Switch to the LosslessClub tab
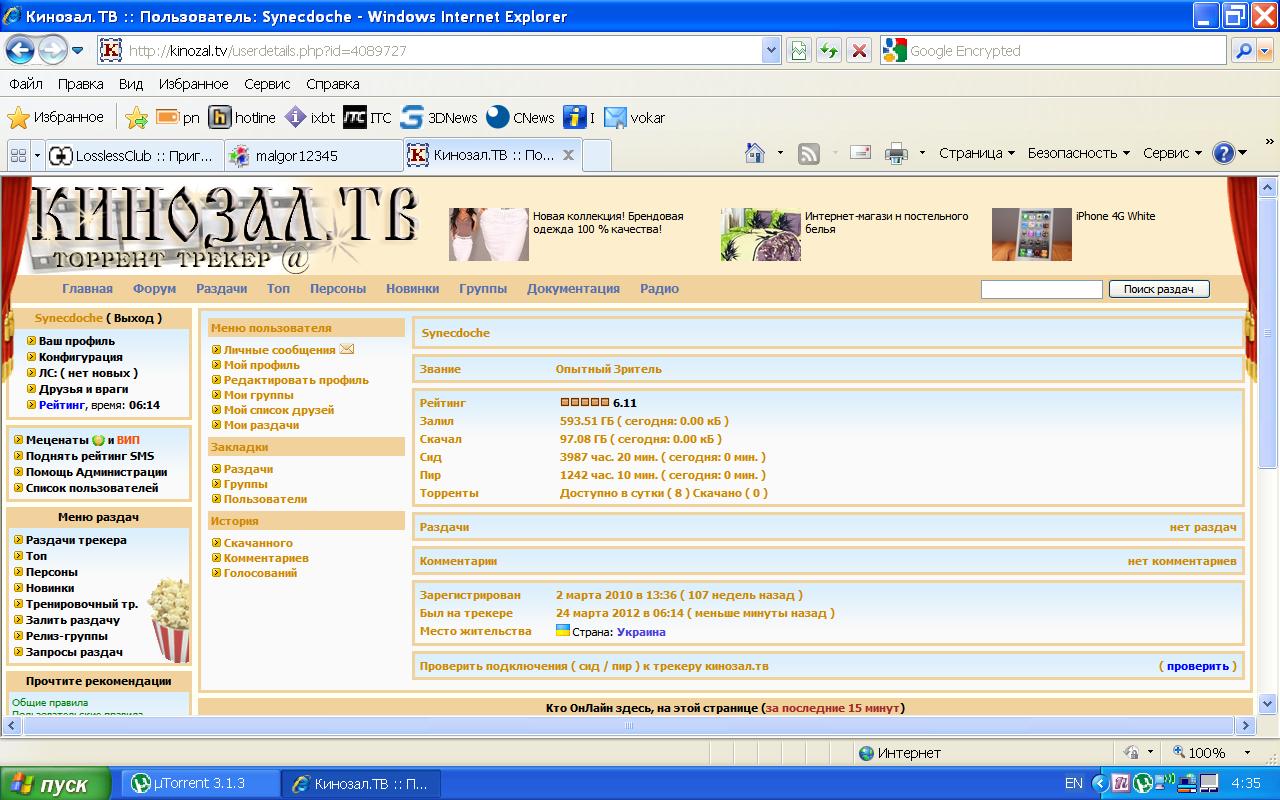This screenshot has height=800, width=1280. [133, 155]
